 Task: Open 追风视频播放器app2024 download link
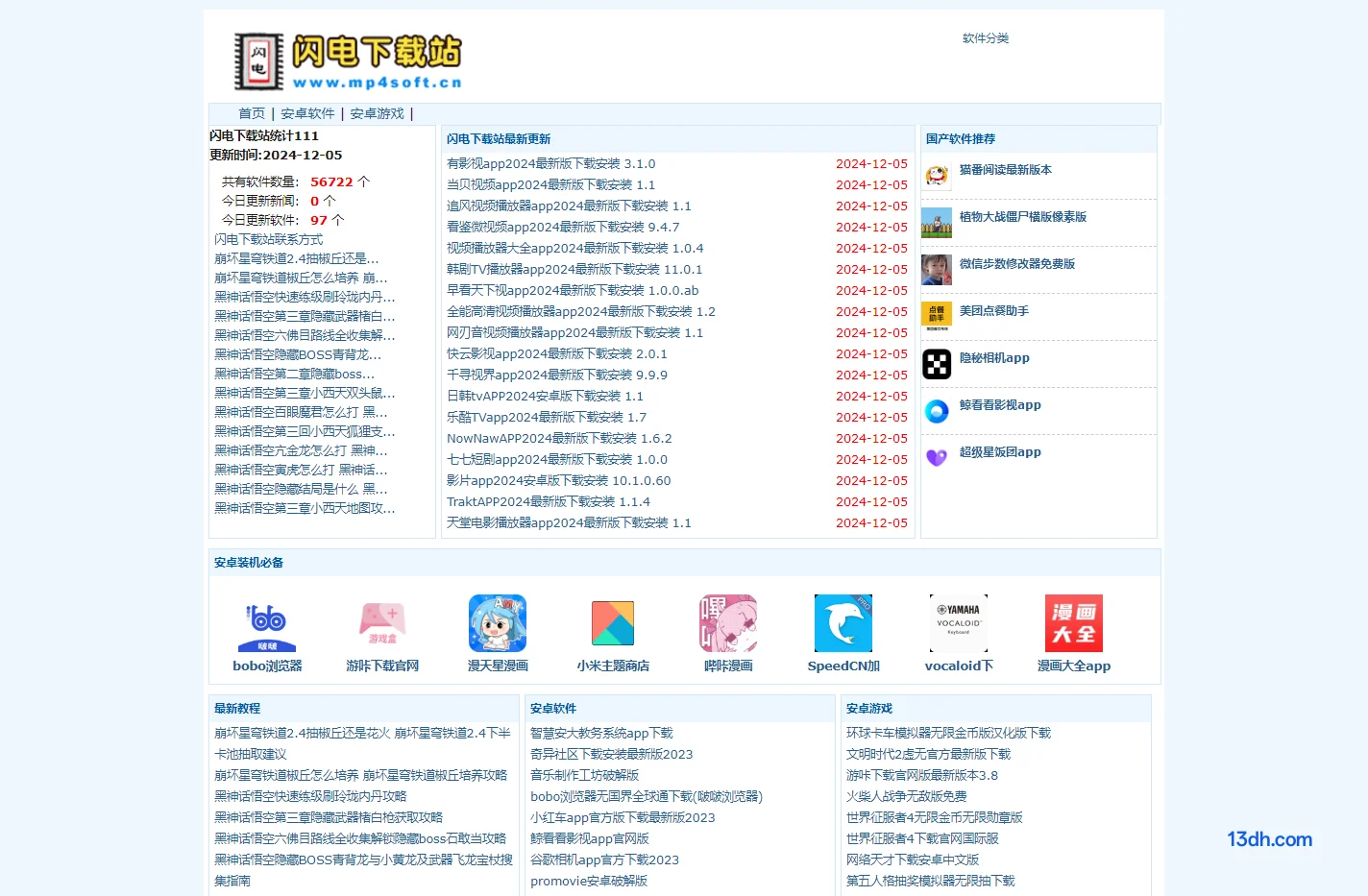click(x=569, y=206)
